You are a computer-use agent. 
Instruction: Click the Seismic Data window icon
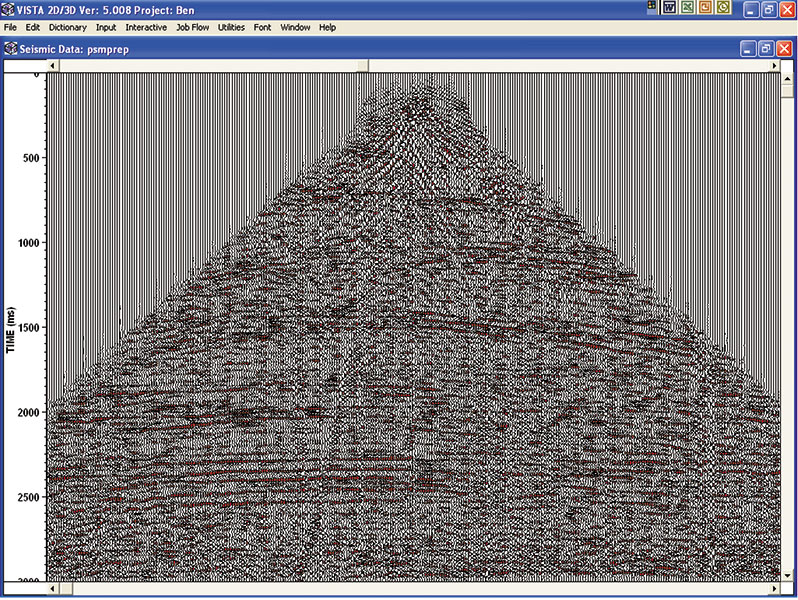point(10,48)
